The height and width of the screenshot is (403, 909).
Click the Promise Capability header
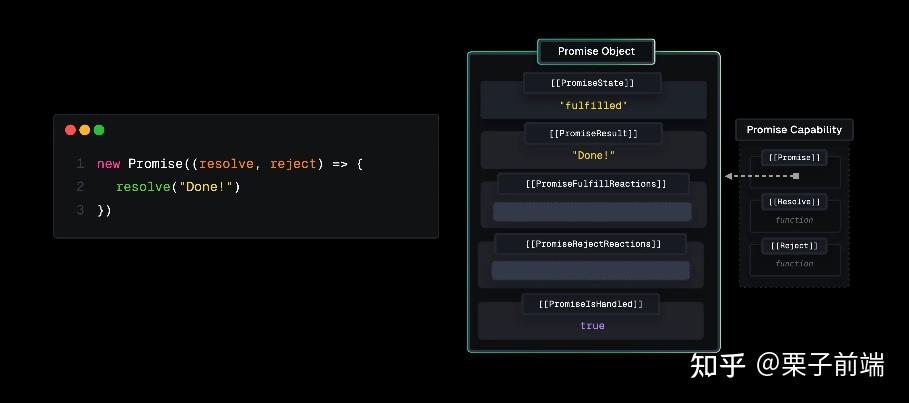coord(794,129)
